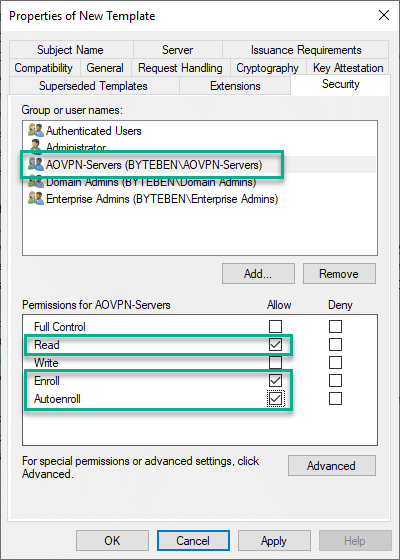Uncheck Allow for Read permission
The width and height of the screenshot is (400, 560).
pyautogui.click(x=275, y=344)
